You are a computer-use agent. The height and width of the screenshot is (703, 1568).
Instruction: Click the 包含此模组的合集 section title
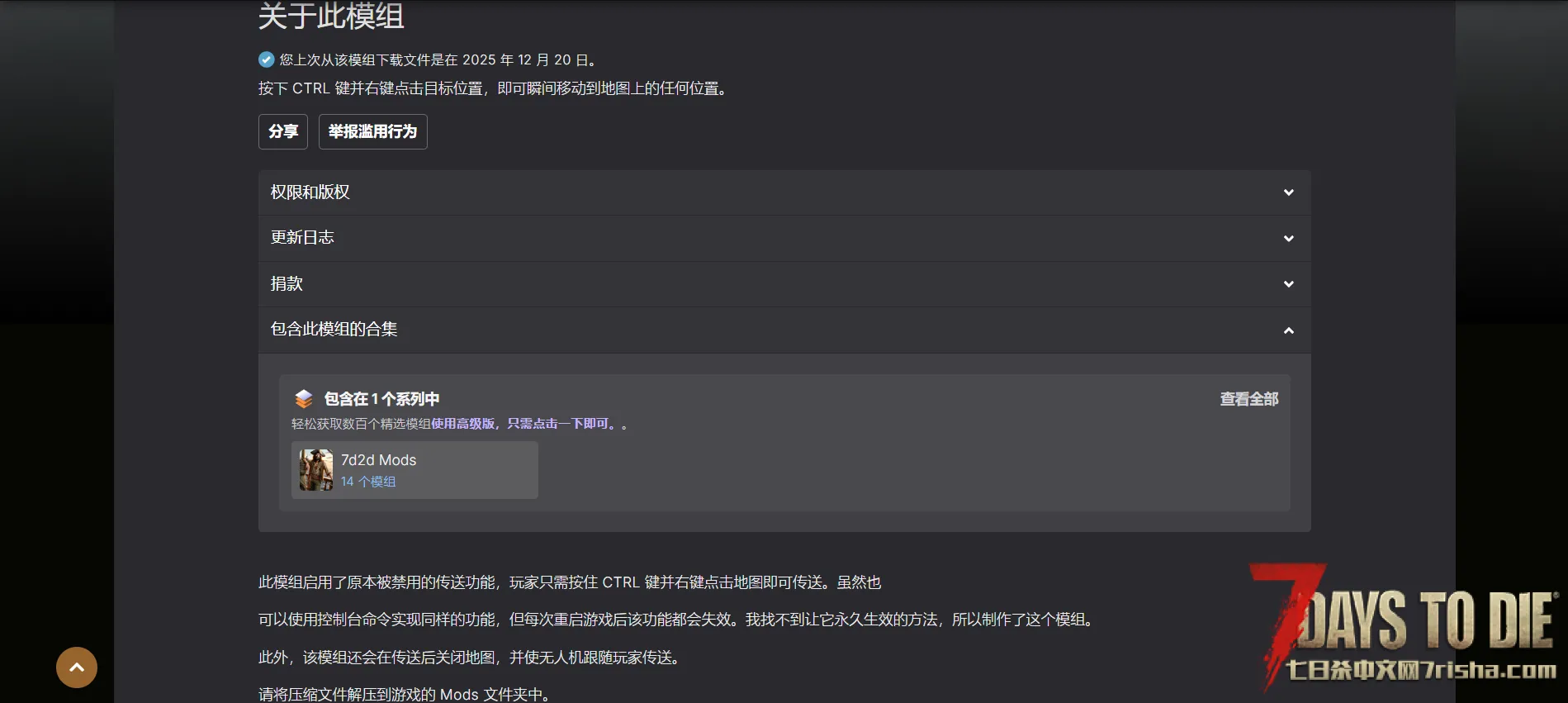click(x=334, y=330)
